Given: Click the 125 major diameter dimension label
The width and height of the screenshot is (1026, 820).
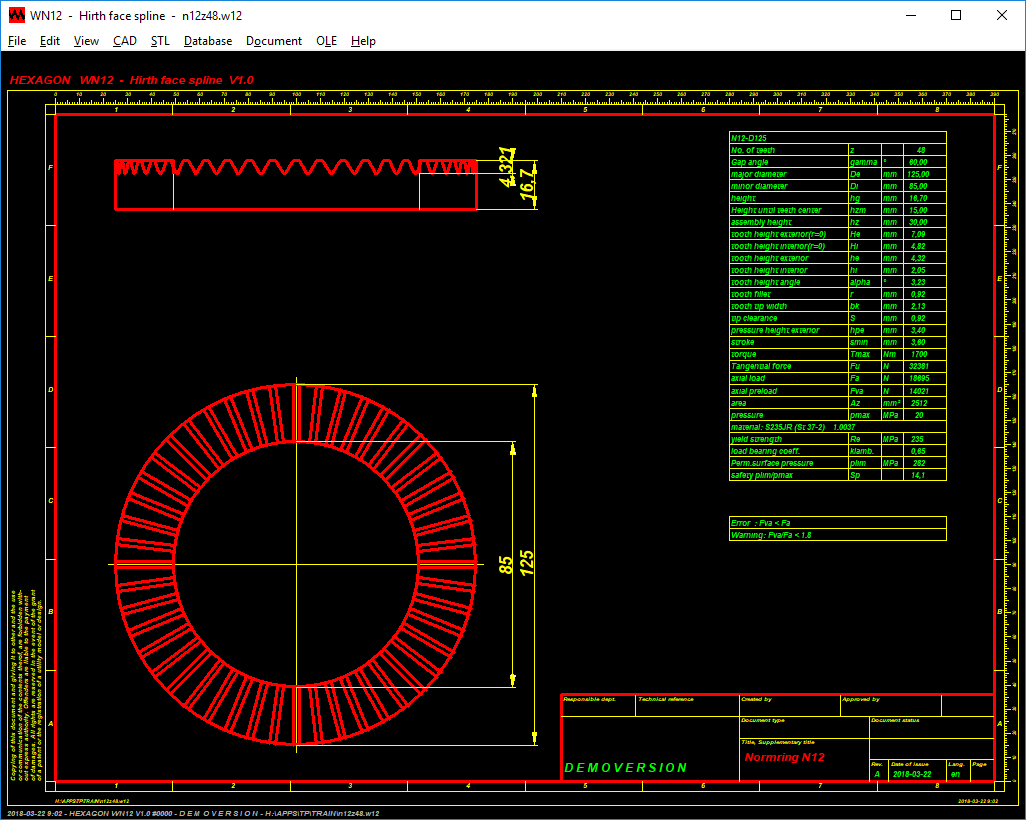Looking at the screenshot, I should point(528,565).
